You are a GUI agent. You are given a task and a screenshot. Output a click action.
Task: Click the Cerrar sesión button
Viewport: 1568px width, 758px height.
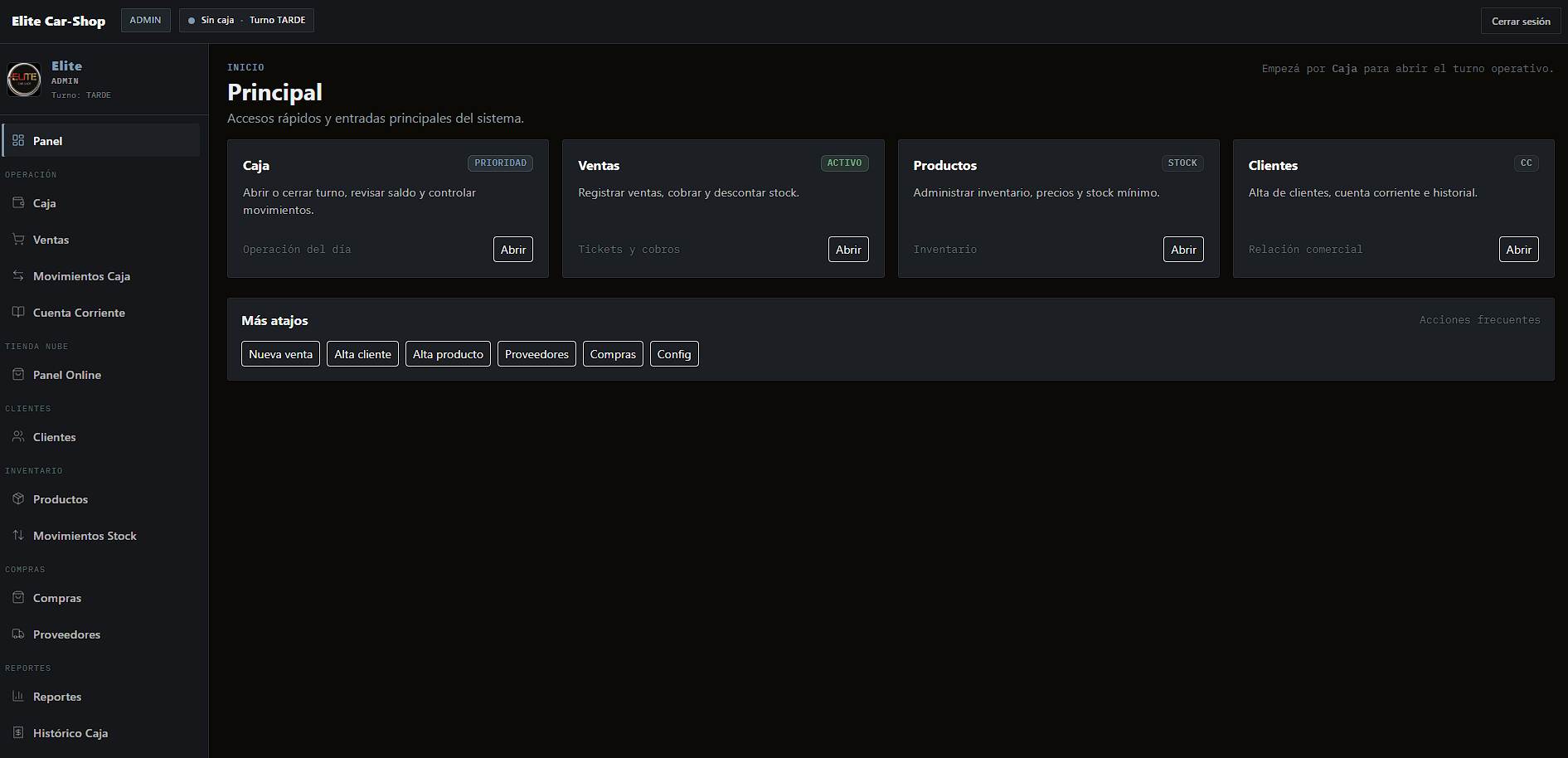pyautogui.click(x=1521, y=22)
